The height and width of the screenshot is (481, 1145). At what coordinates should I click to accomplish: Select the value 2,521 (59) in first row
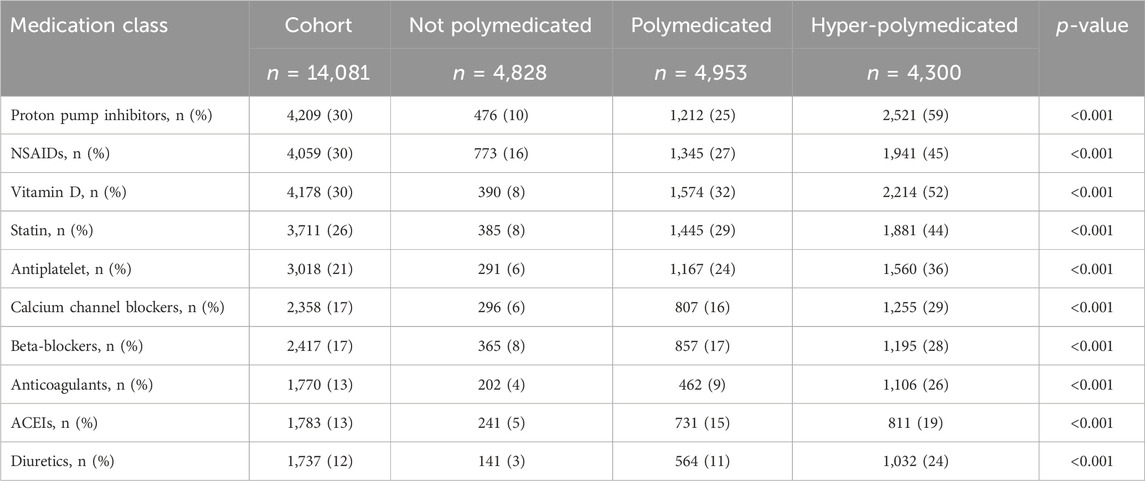pos(914,115)
